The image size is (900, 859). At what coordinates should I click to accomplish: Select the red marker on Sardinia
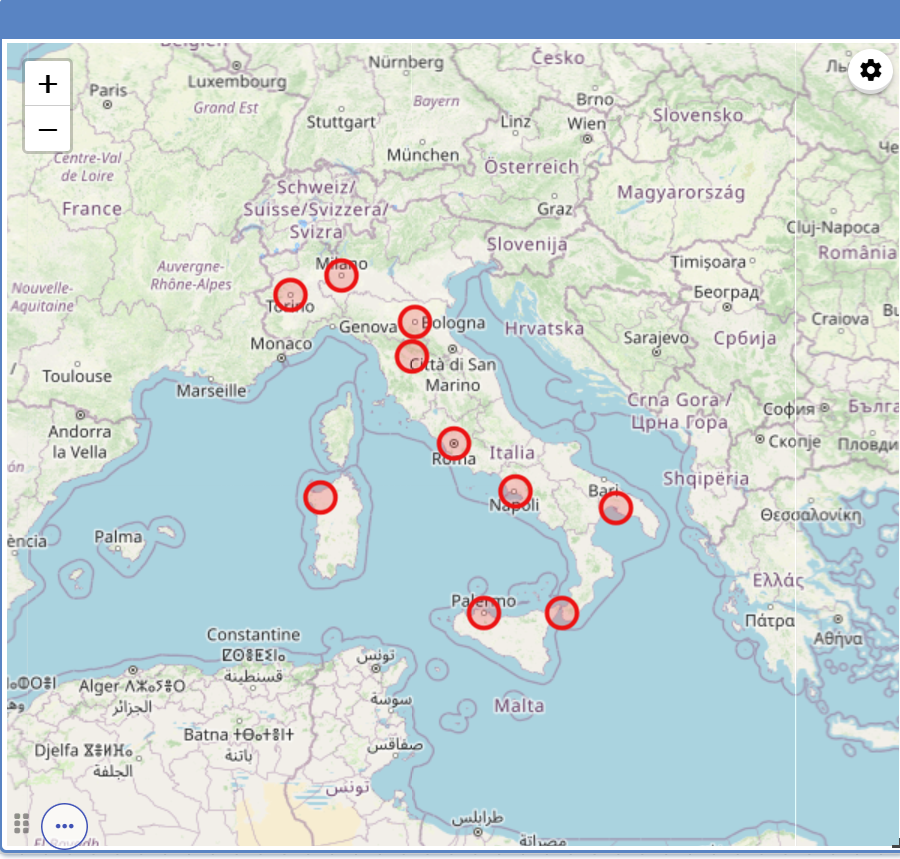pyautogui.click(x=320, y=497)
